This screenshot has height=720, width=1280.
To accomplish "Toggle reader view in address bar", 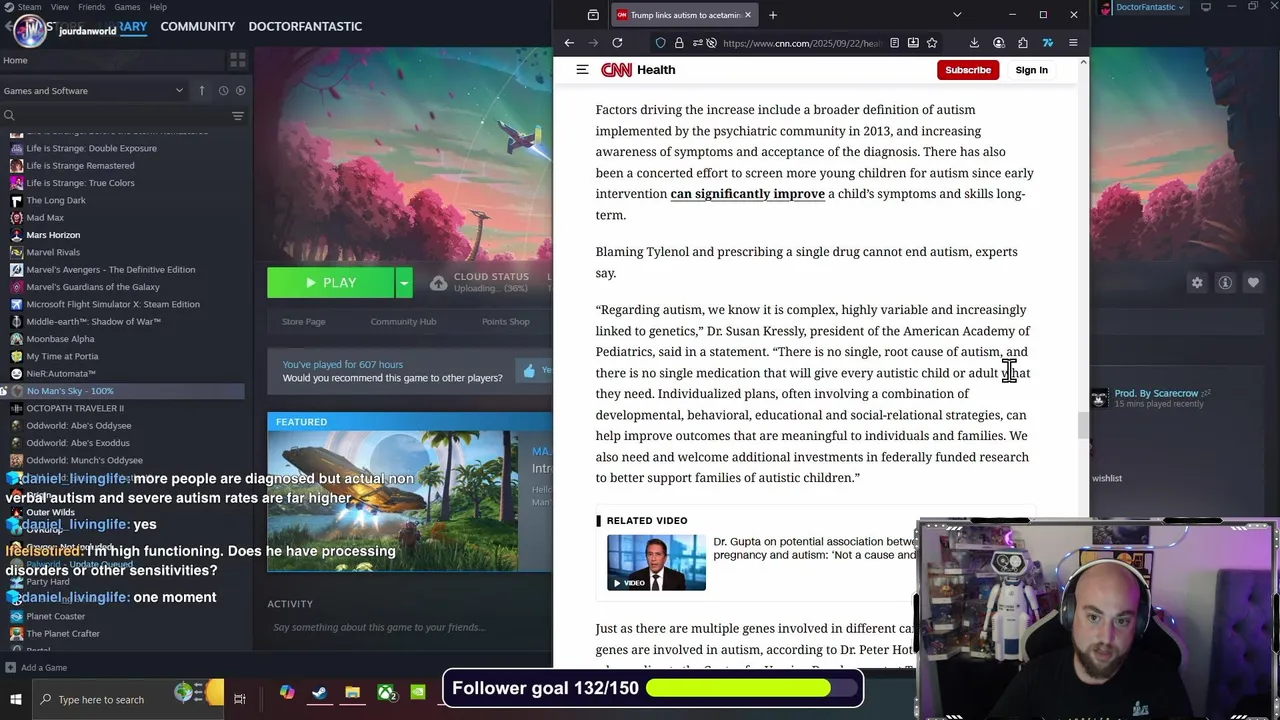I will point(894,43).
